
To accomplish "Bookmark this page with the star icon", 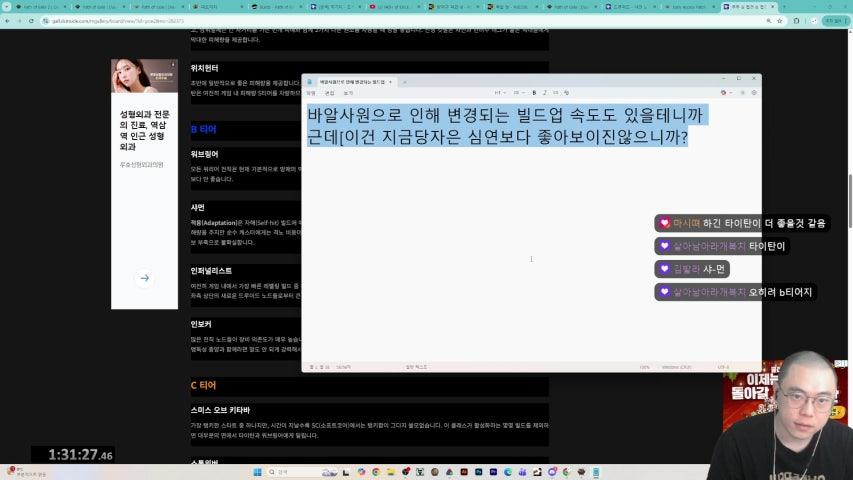I will point(780,21).
